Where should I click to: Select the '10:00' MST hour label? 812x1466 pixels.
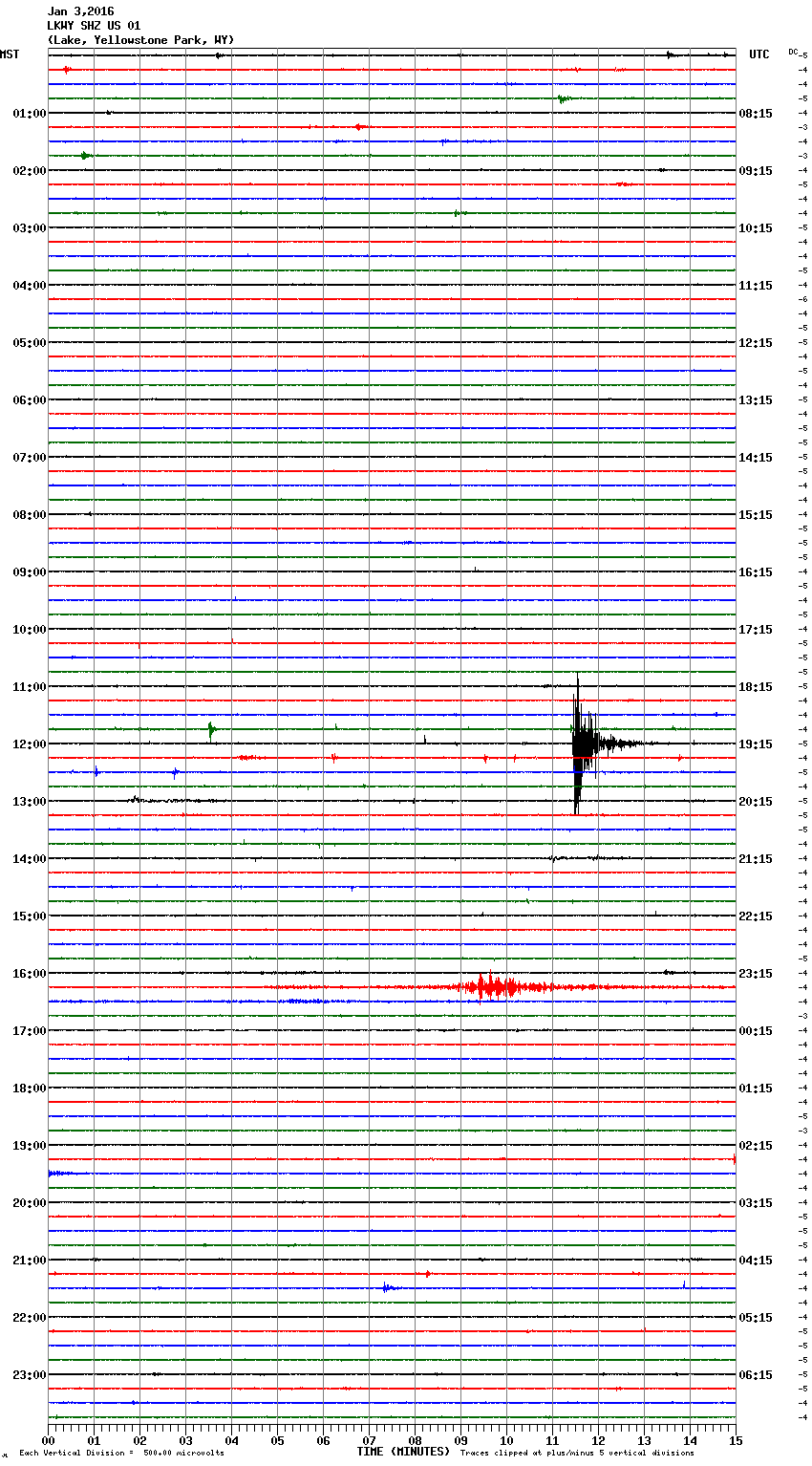tap(30, 630)
